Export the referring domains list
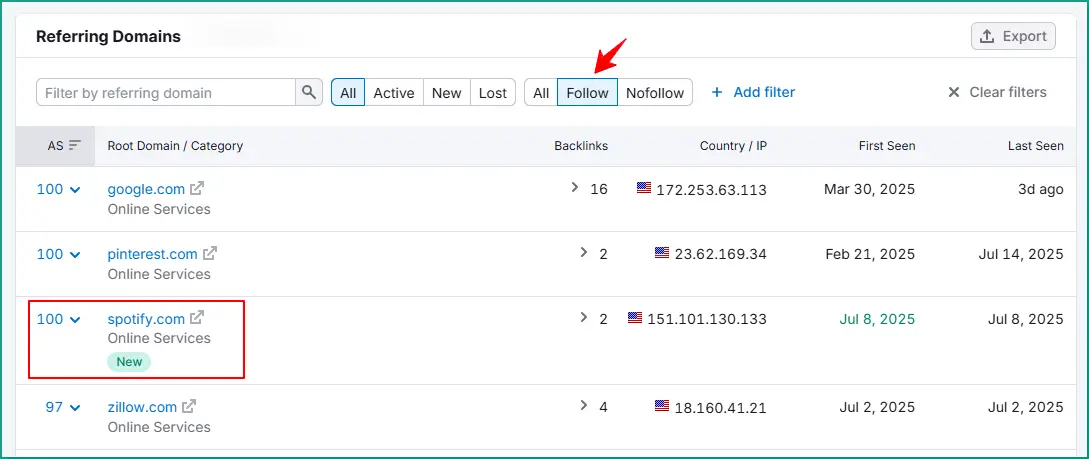1089x459 pixels. [x=1013, y=36]
